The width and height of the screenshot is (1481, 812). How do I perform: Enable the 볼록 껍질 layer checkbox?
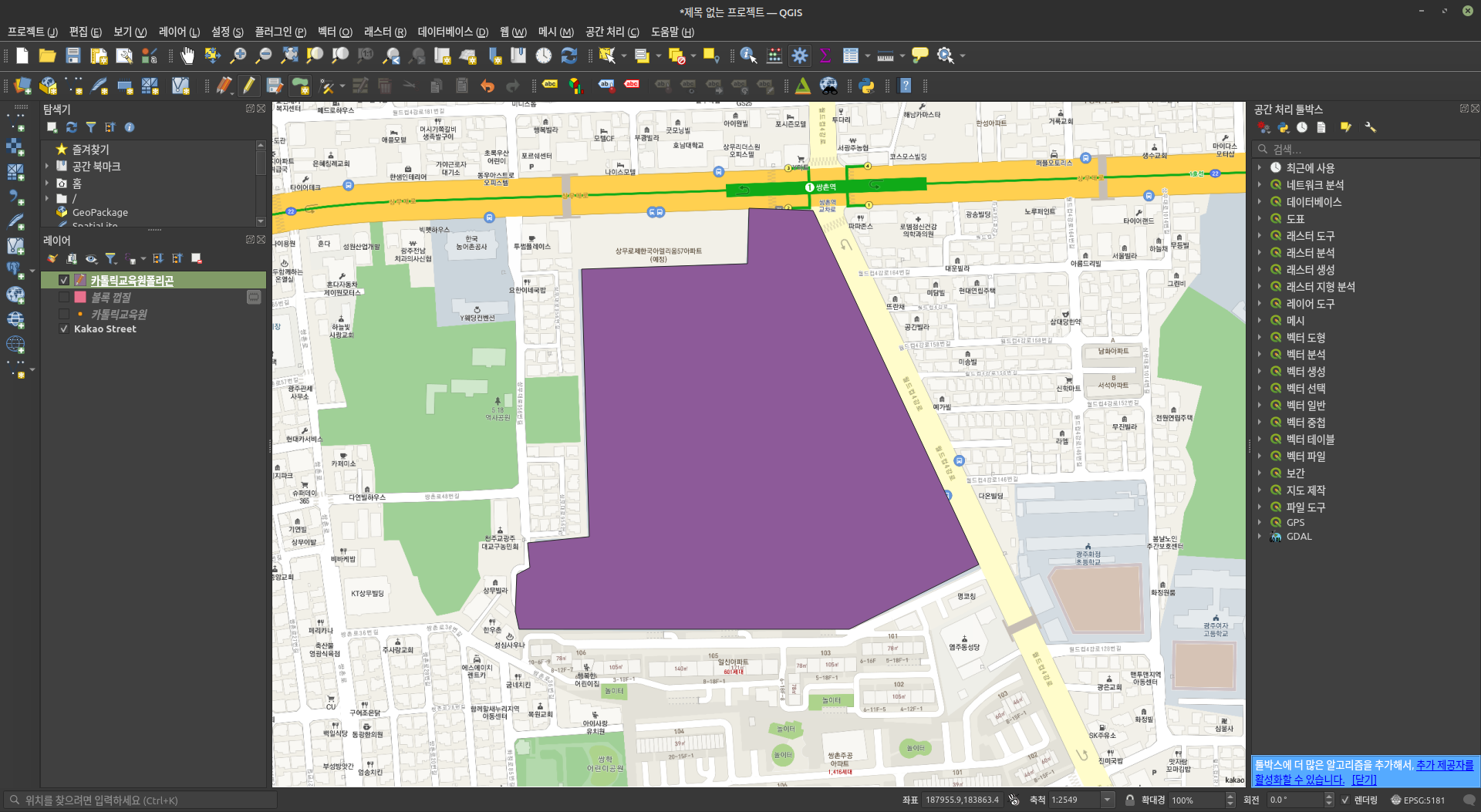[x=64, y=298]
